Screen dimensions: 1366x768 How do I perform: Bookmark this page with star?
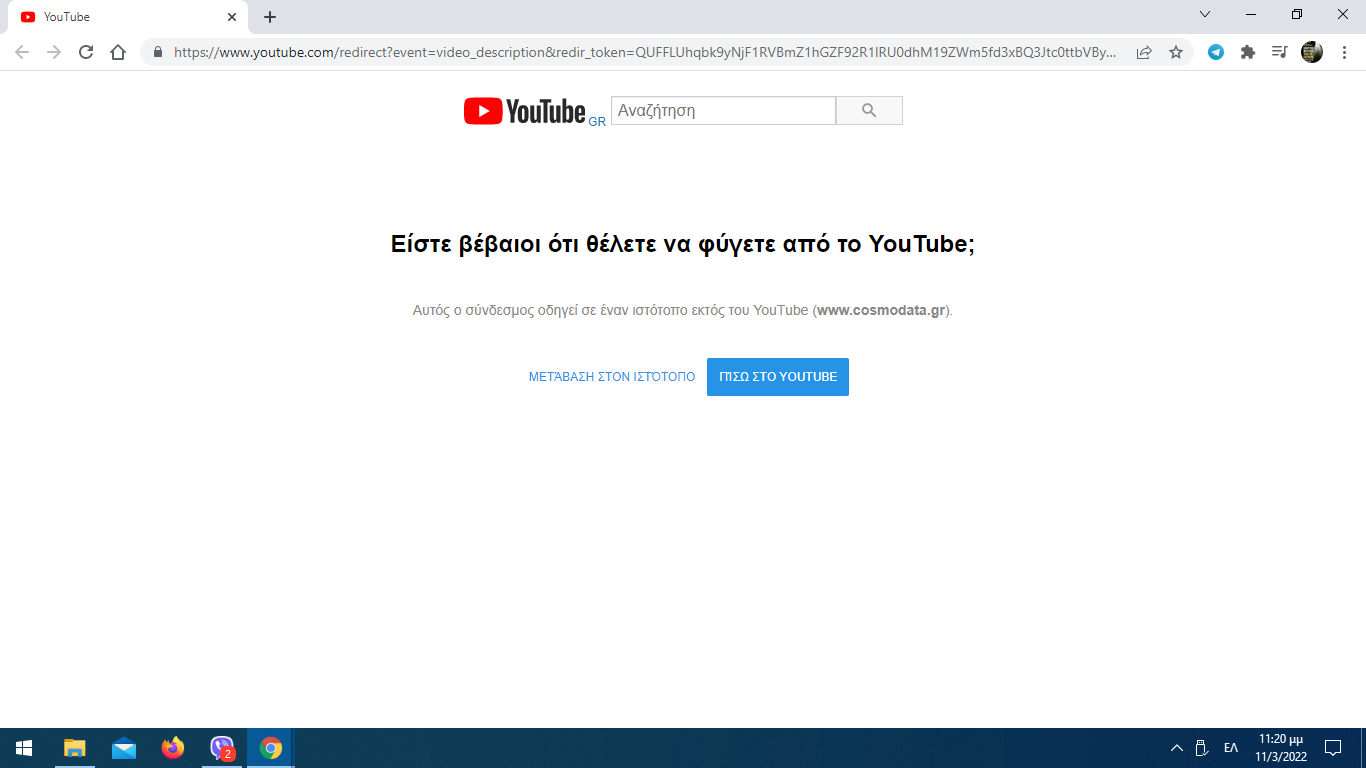coord(1176,52)
